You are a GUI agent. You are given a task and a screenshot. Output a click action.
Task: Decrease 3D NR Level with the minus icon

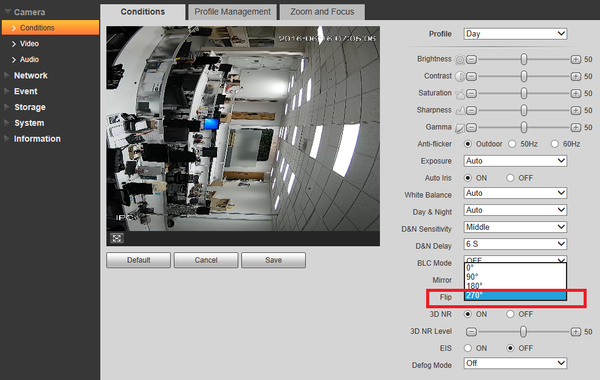tap(471, 331)
